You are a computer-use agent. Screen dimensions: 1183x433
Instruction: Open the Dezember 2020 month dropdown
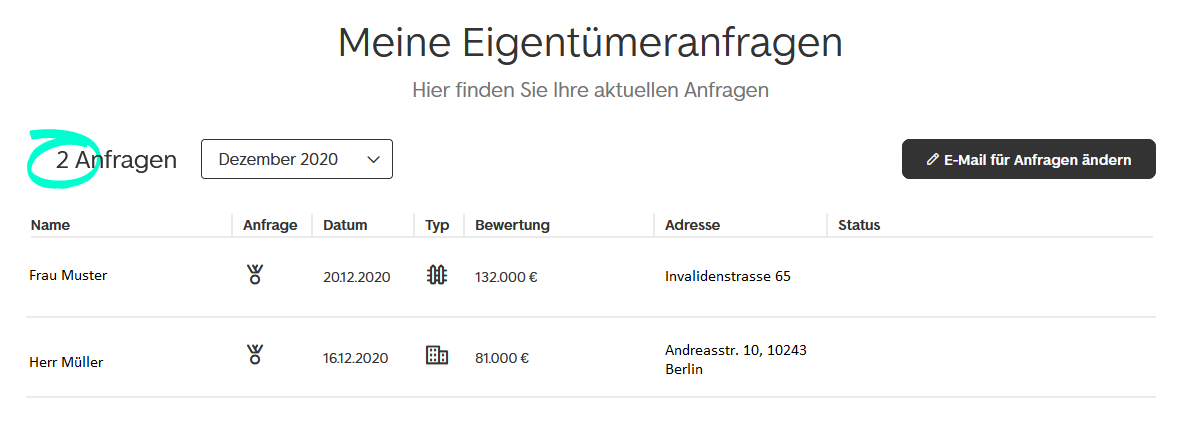tap(296, 159)
